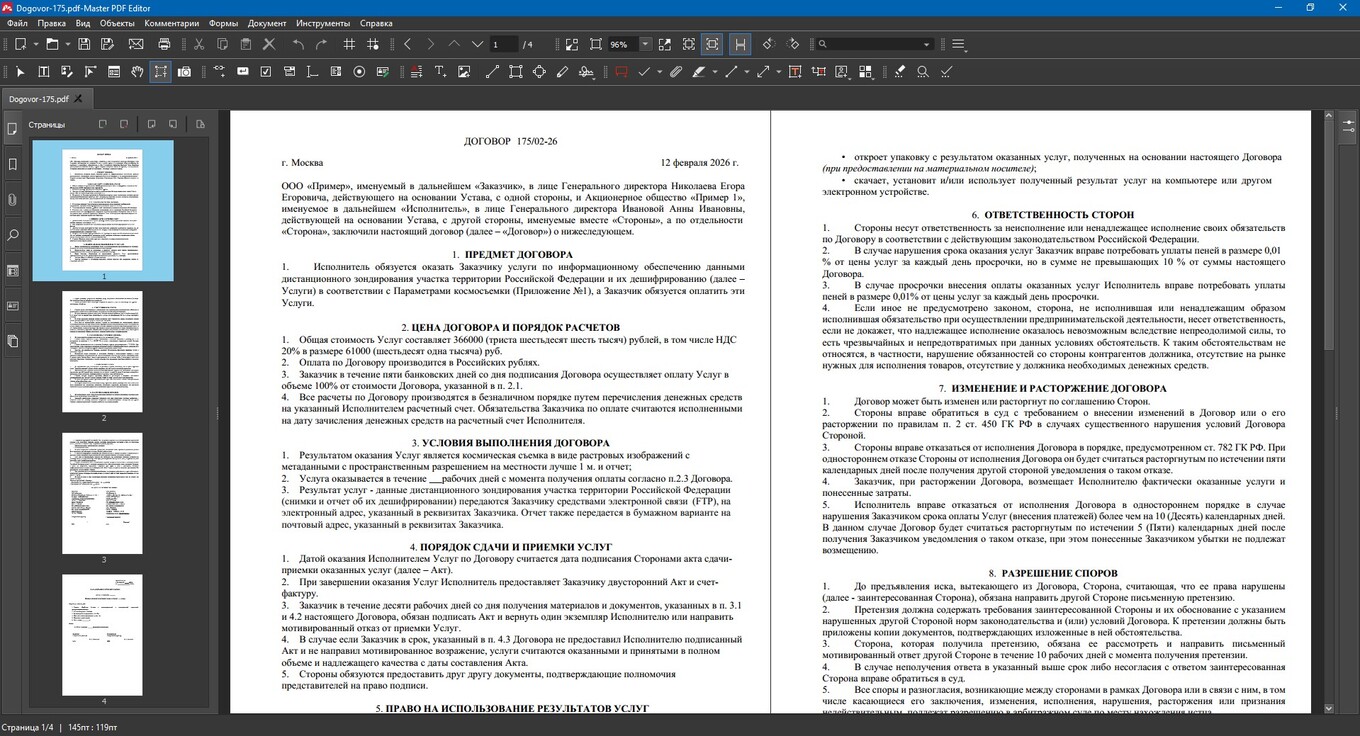Screen dimensions: 1360x736
Task: Open the Файл menu
Action: 17,23
